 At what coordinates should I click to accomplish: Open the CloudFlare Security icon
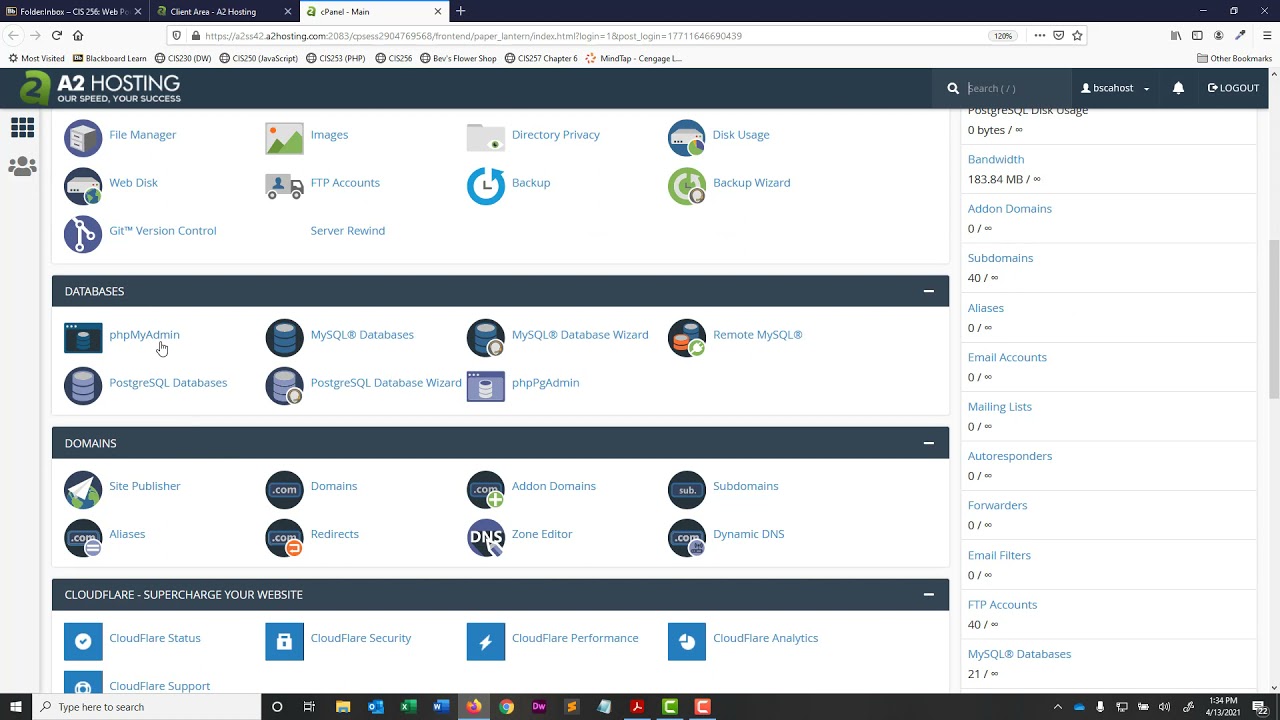click(284, 641)
